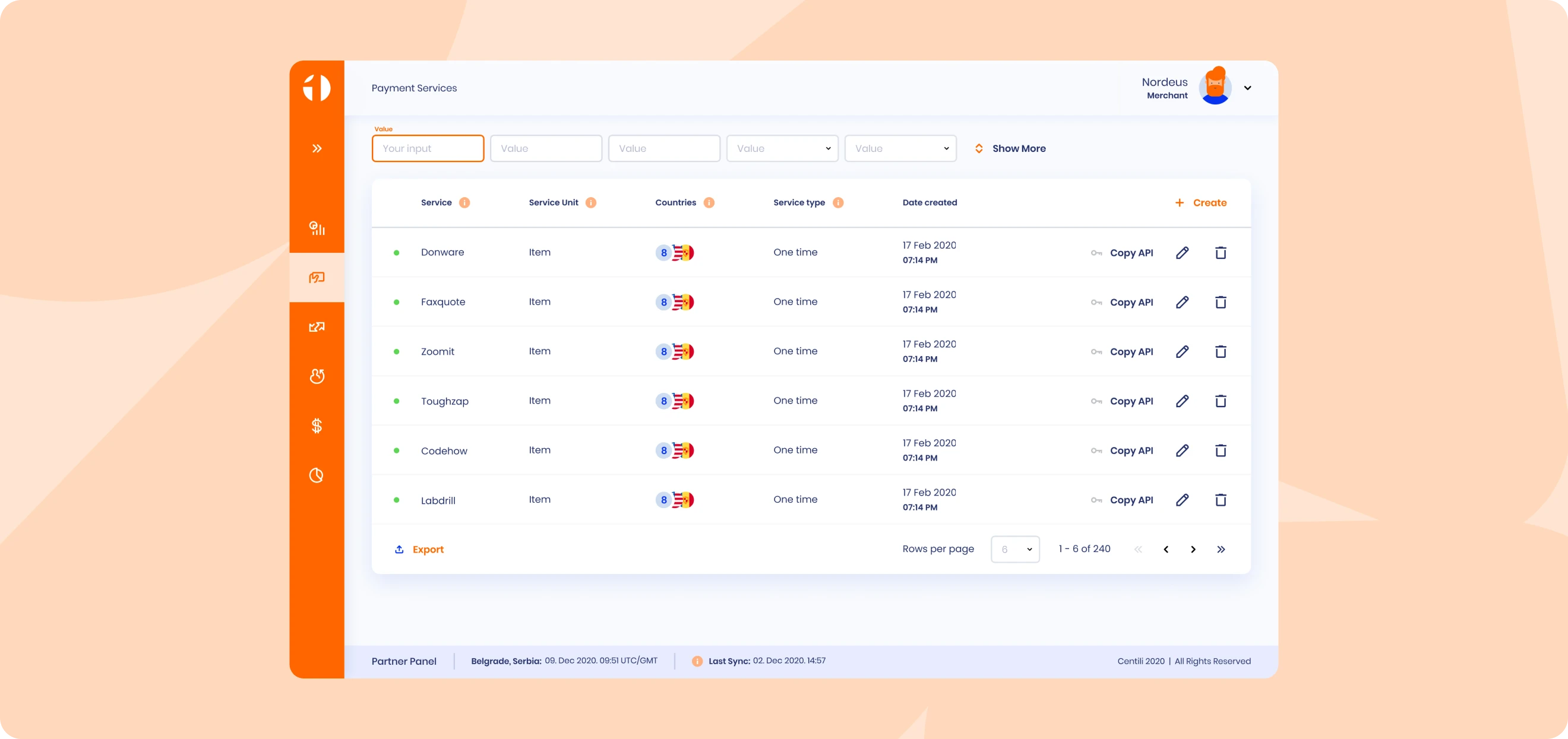The width and height of the screenshot is (1568, 739).
Task: Click the Create button
Action: [1200, 202]
